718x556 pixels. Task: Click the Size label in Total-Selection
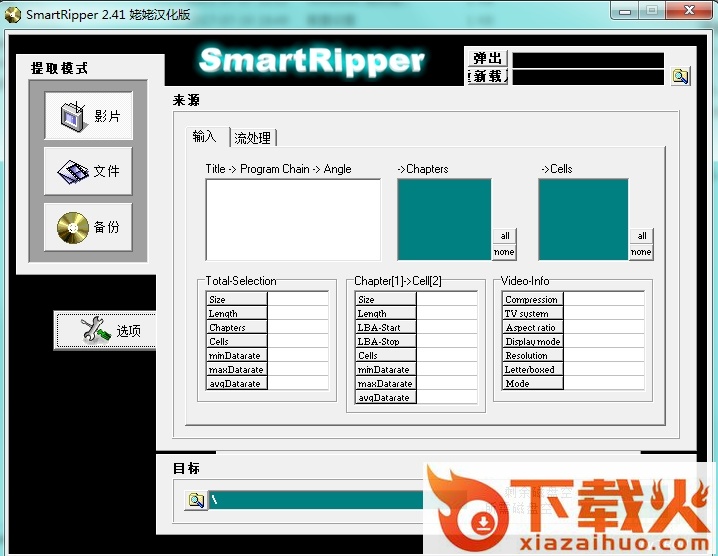(236, 299)
